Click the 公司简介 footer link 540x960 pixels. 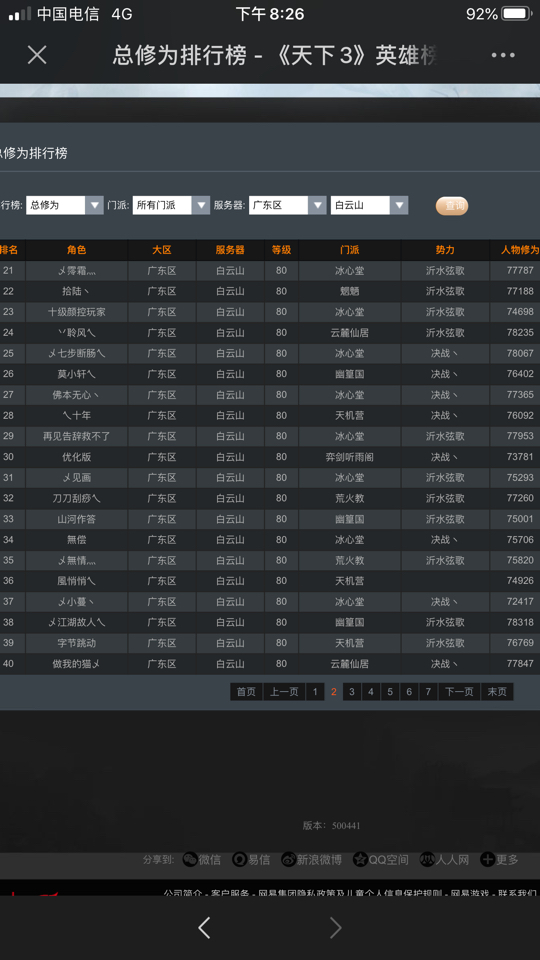pyautogui.click(x=183, y=893)
